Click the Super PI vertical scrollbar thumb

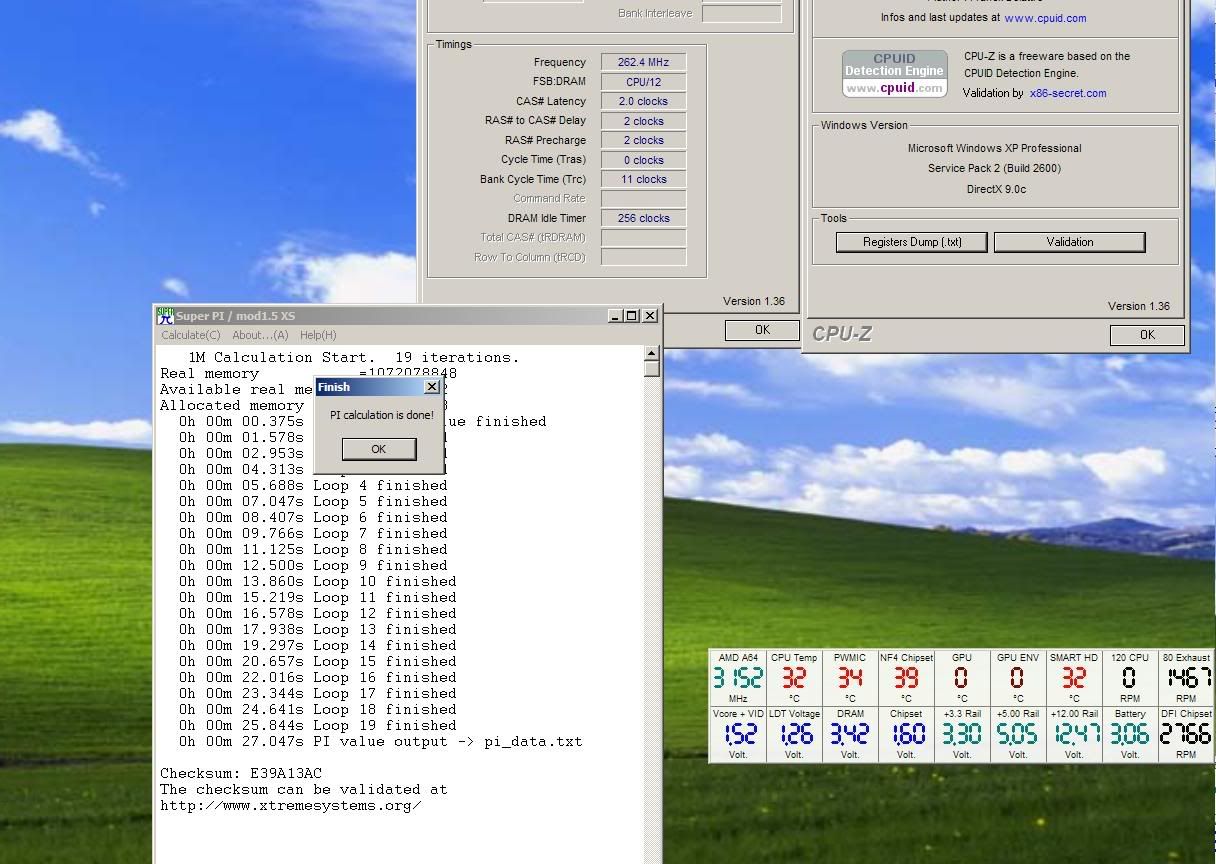[x=652, y=368]
